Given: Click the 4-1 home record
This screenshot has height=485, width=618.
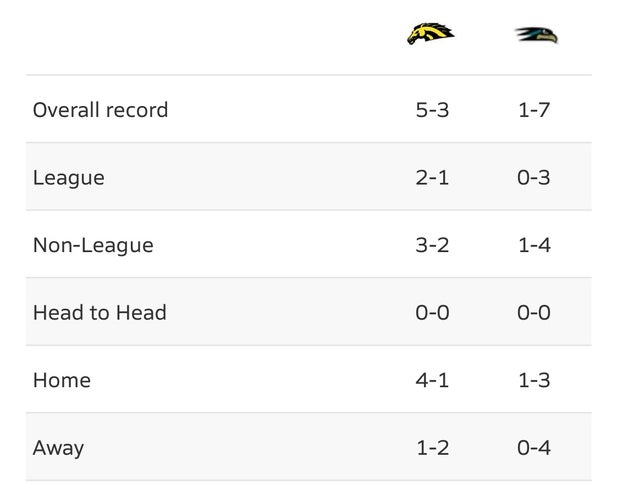Looking at the screenshot, I should [x=432, y=381].
